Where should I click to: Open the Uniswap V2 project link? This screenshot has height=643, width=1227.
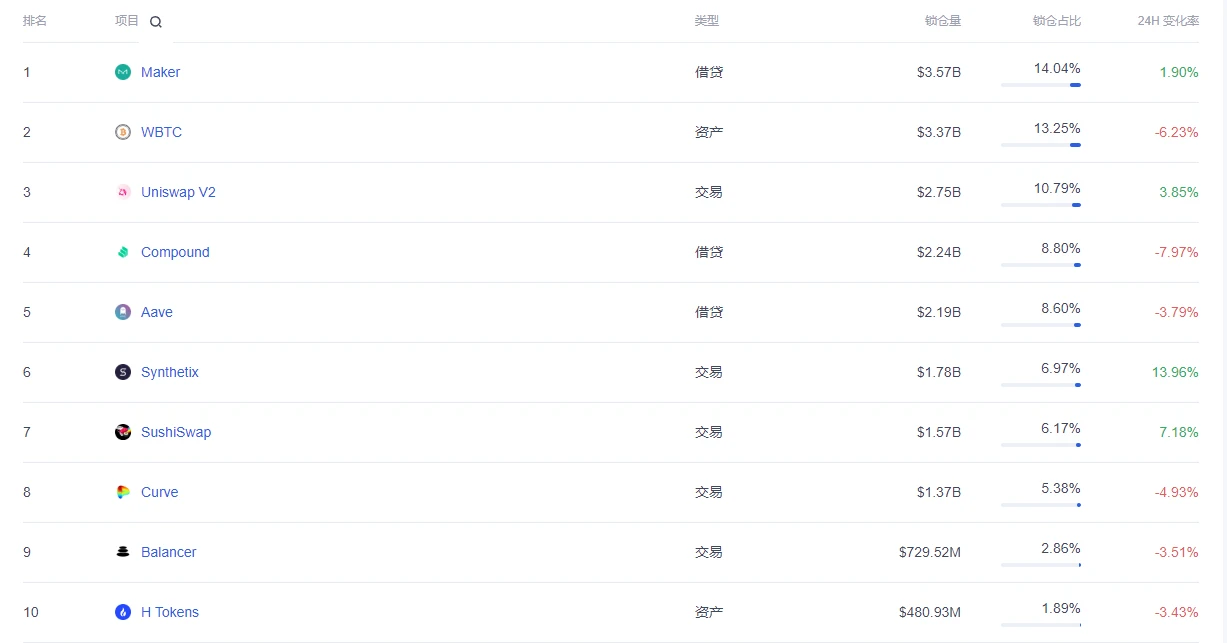pyautogui.click(x=178, y=192)
